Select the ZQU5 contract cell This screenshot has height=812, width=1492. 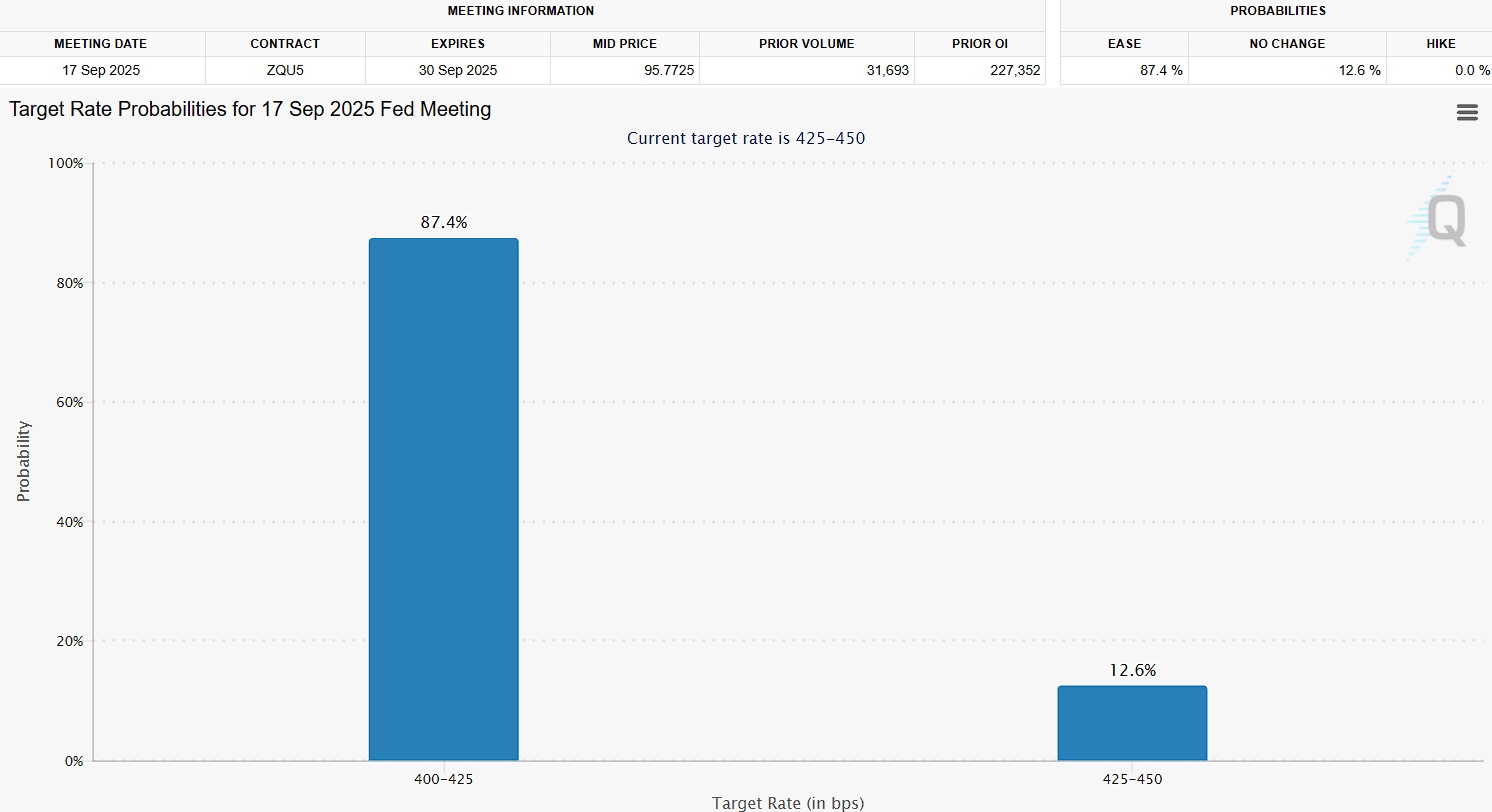(285, 71)
